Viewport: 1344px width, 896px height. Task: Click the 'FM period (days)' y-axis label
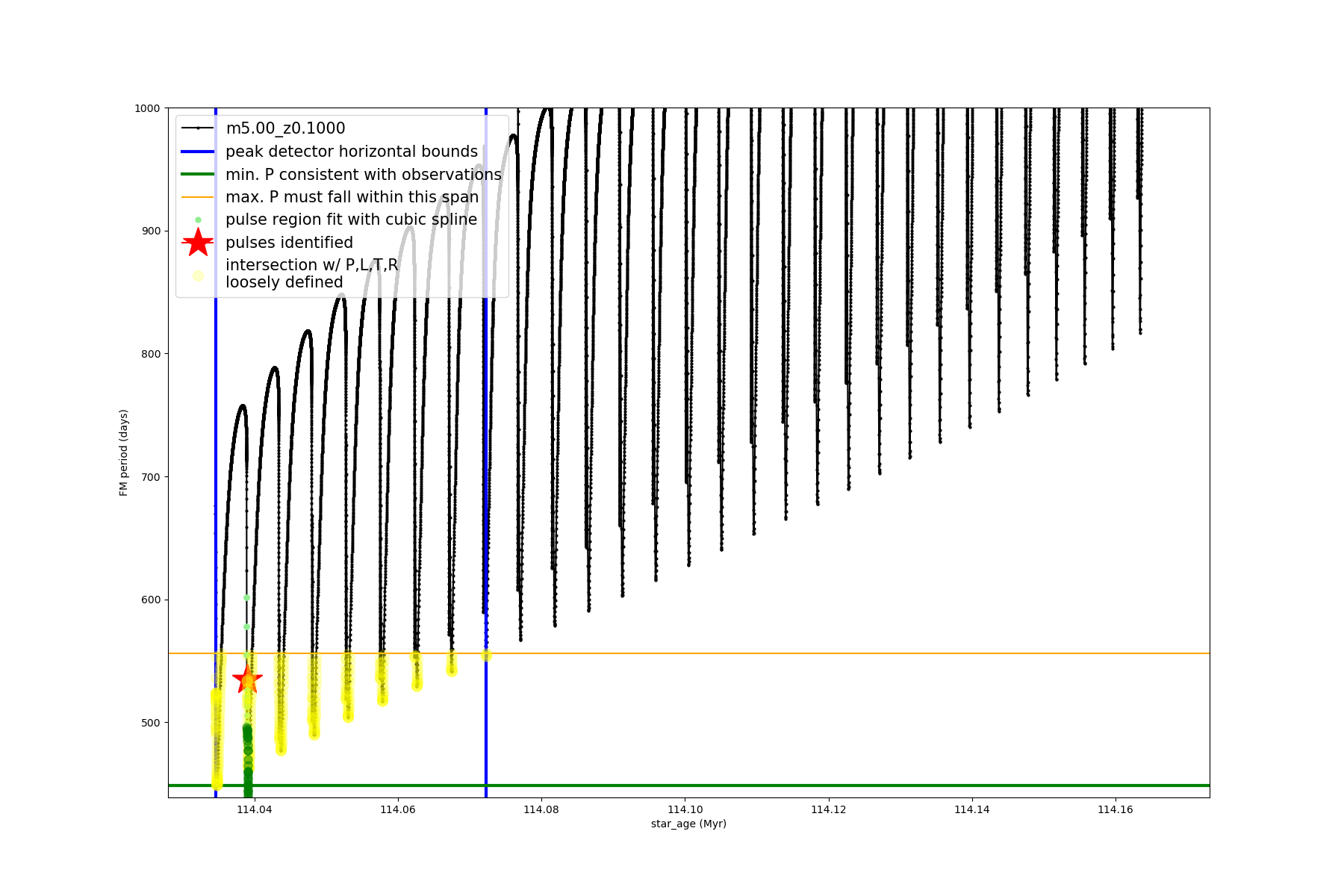pos(124,452)
